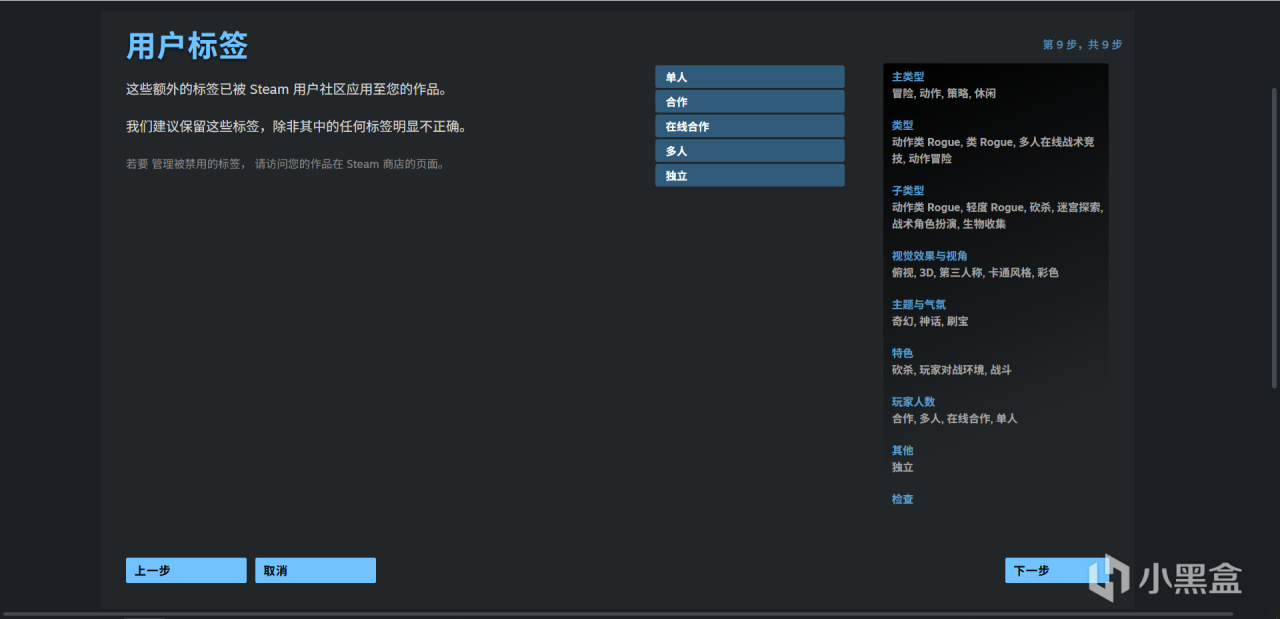Click the 奇幻, 神话, 刷宝 tag list
The image size is (1280, 619).
click(930, 321)
